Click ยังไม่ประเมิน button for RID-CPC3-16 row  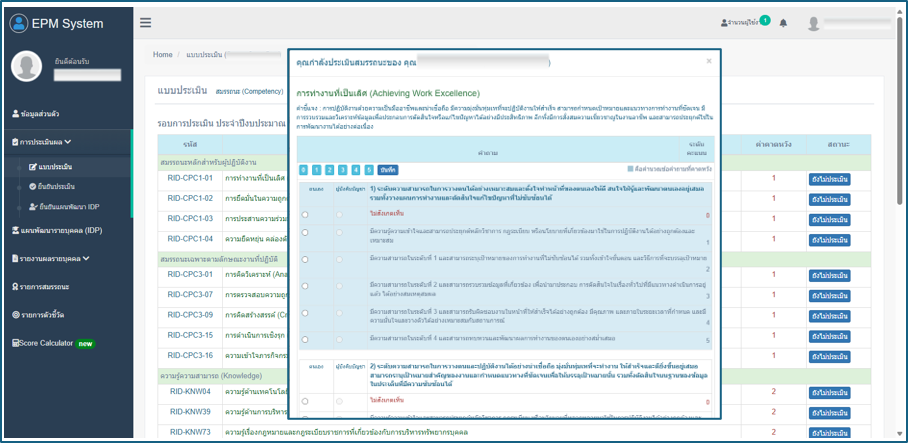(x=829, y=357)
